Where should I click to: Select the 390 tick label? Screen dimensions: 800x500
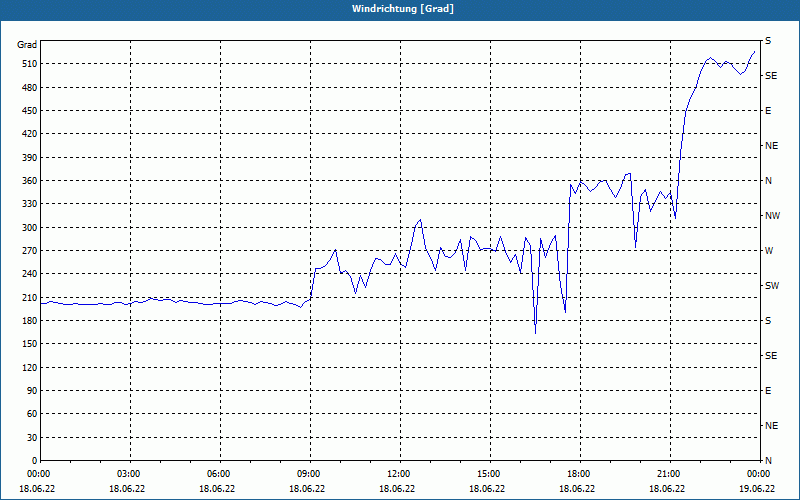(x=29, y=158)
